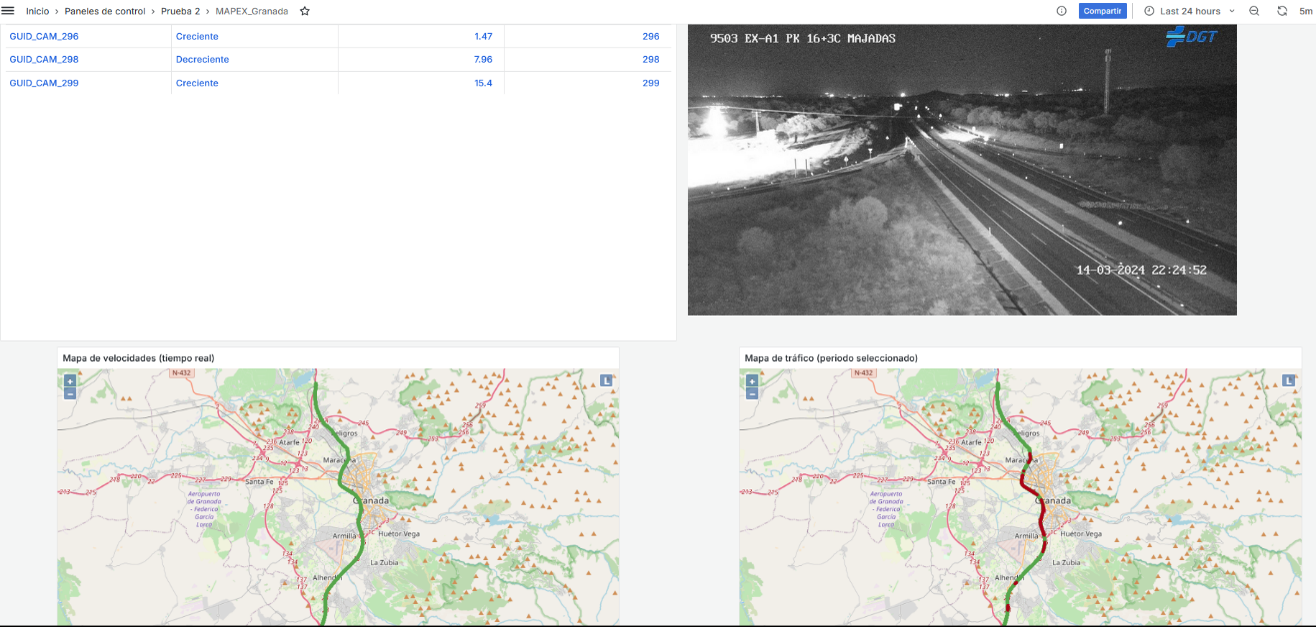This screenshot has height=627, width=1316.
Task: Open the GUID_CAM_298 link
Action: click(x=44, y=60)
